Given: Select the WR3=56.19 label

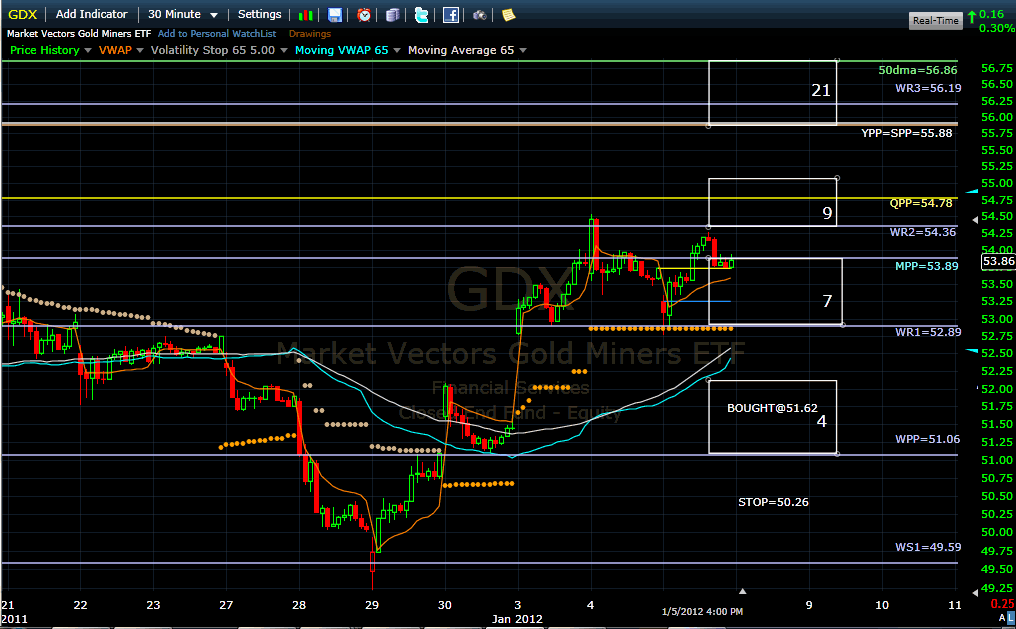Looking at the screenshot, I should pyautogui.click(x=929, y=88).
